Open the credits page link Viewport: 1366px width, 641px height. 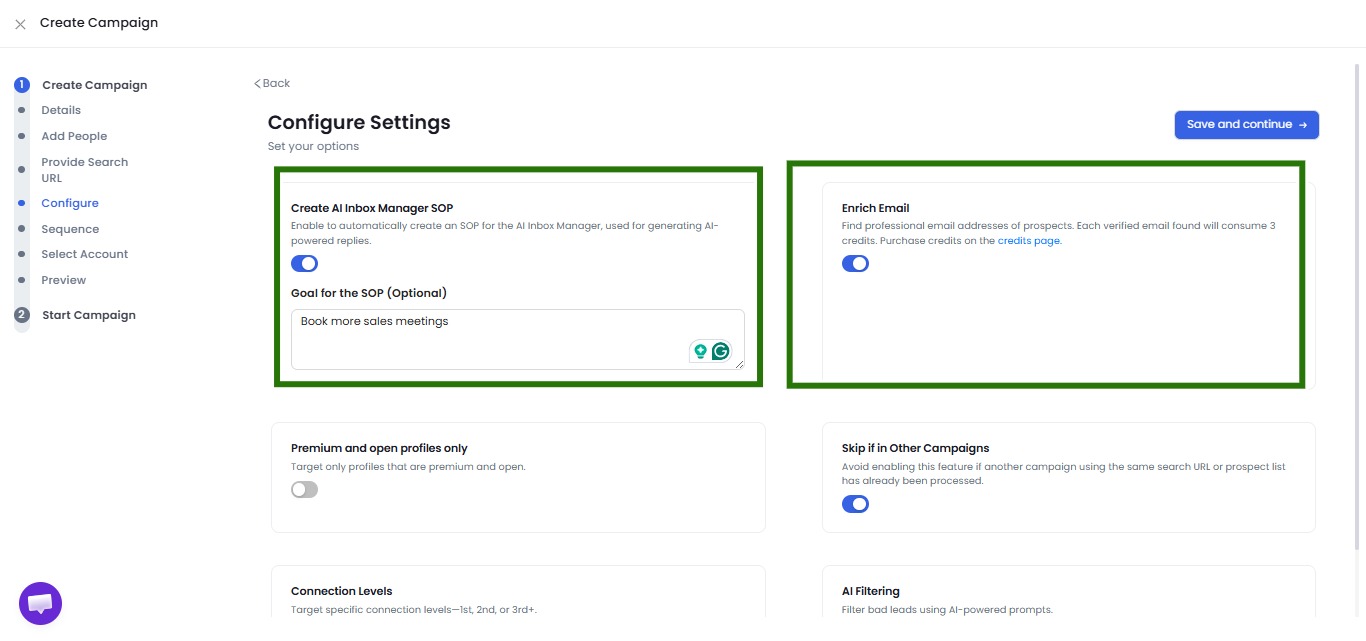point(1028,240)
